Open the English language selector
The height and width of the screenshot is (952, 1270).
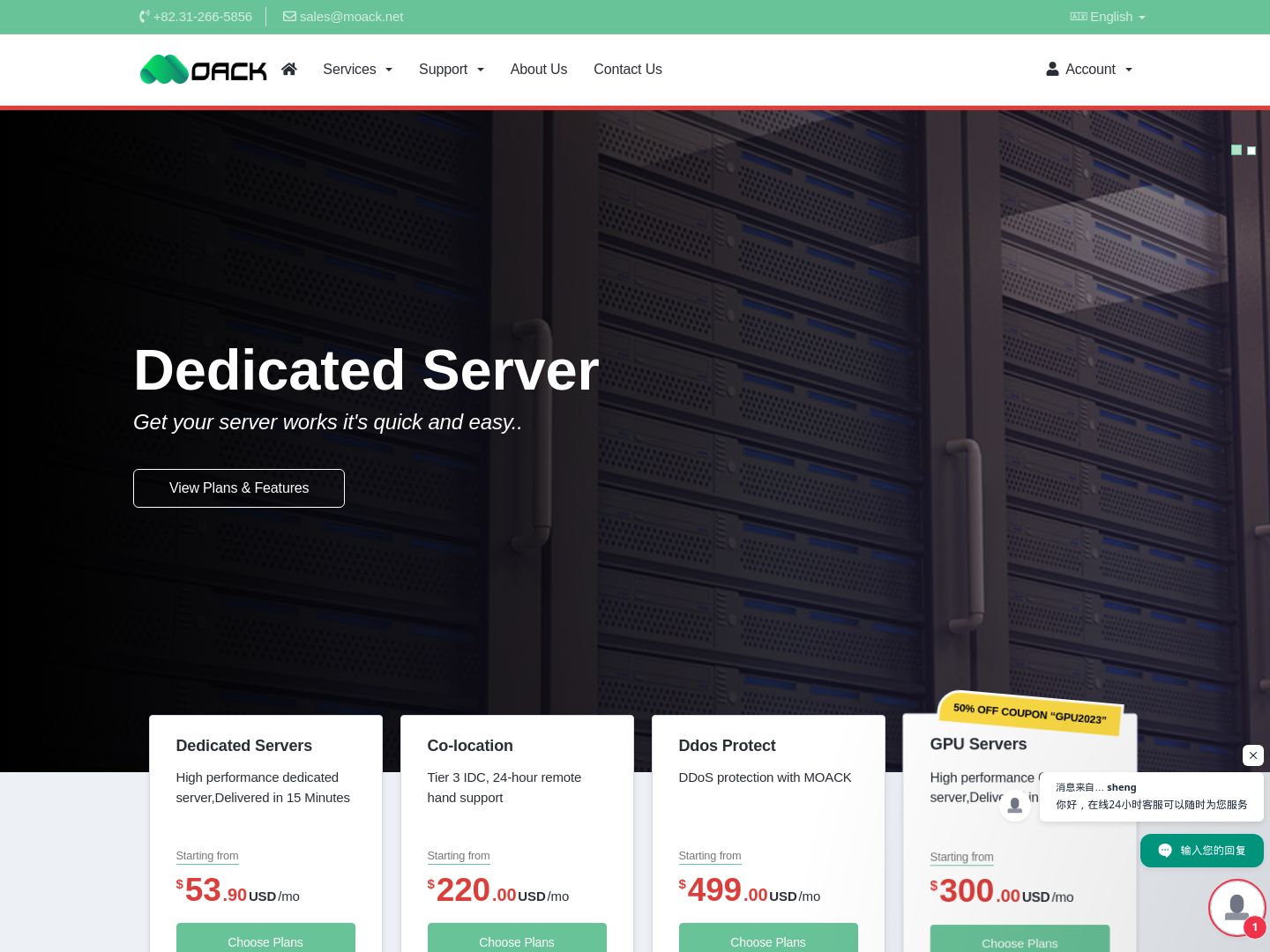(1108, 17)
